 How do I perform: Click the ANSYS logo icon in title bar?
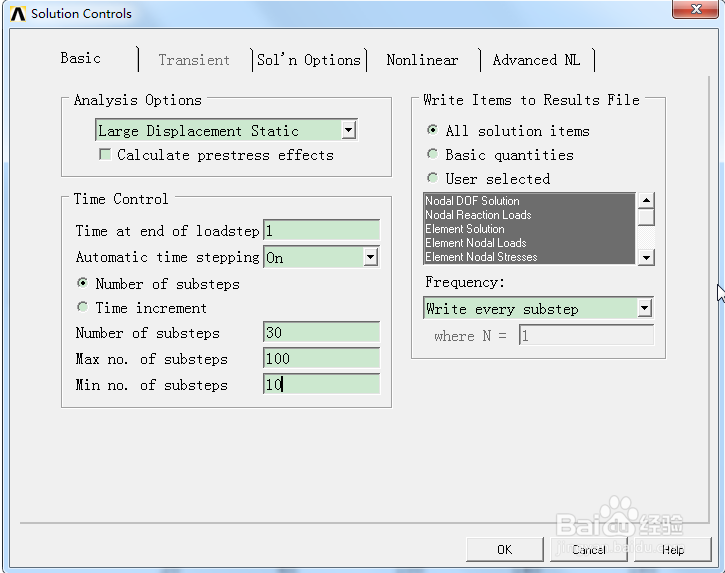[18, 14]
